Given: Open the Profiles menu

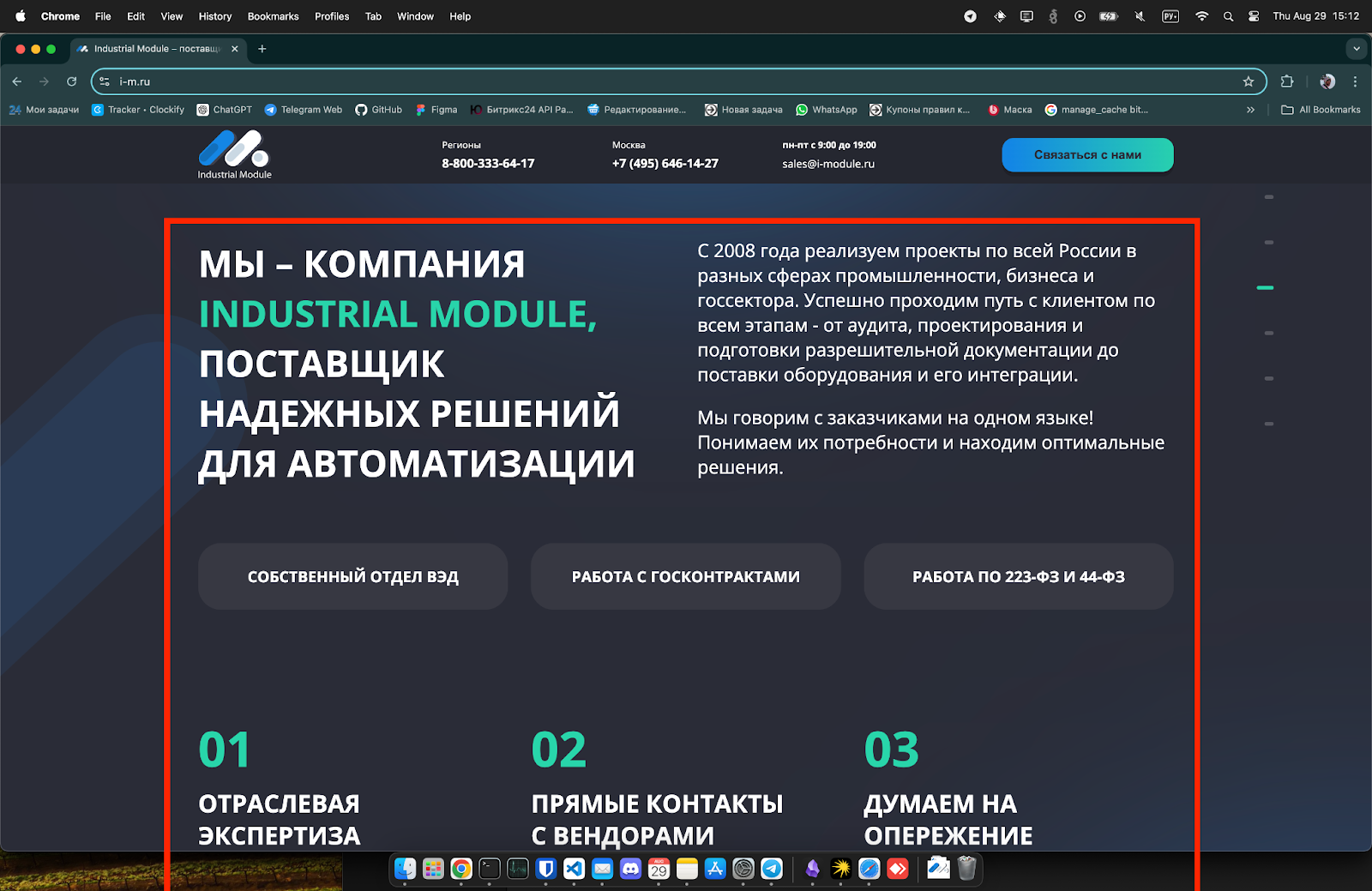Looking at the screenshot, I should coord(332,16).
